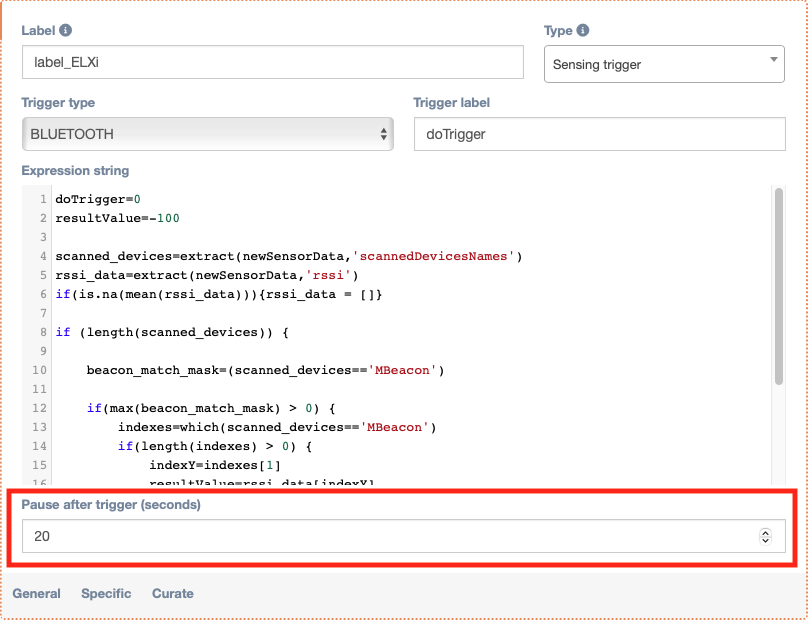Open the Type dropdown showing Sensing trigger
The width and height of the screenshot is (811, 623).
tap(664, 65)
